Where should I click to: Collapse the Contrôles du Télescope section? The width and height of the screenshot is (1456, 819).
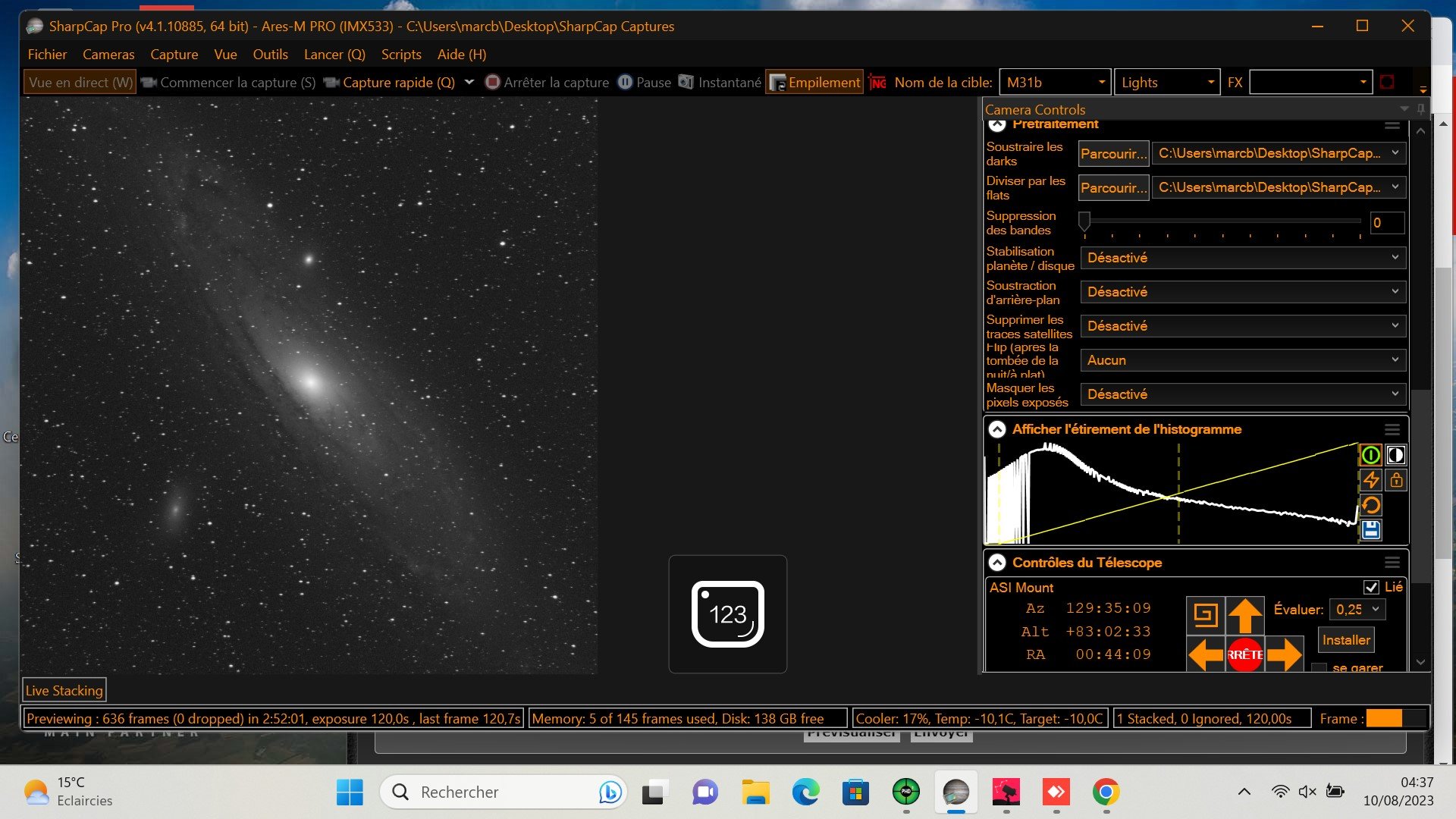(997, 563)
